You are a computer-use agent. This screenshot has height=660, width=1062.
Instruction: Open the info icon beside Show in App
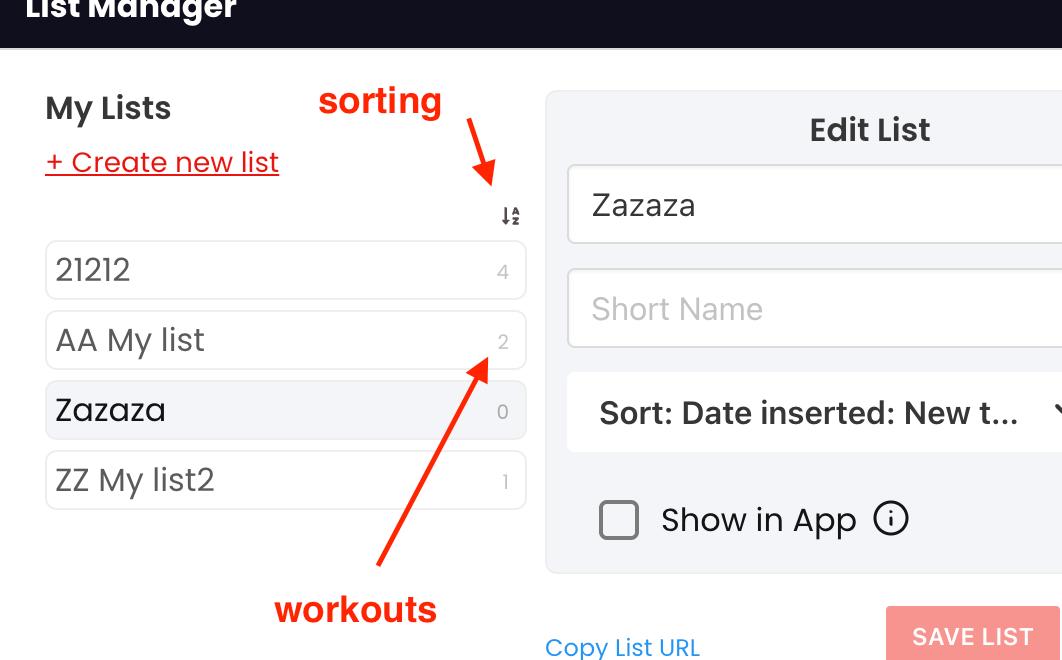(x=891, y=519)
